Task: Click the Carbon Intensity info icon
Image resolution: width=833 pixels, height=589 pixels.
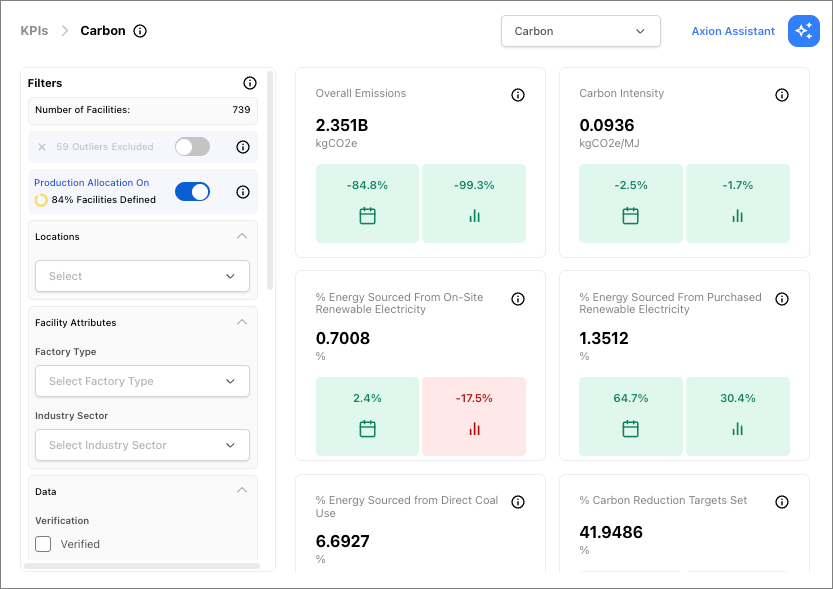Action: [x=781, y=95]
